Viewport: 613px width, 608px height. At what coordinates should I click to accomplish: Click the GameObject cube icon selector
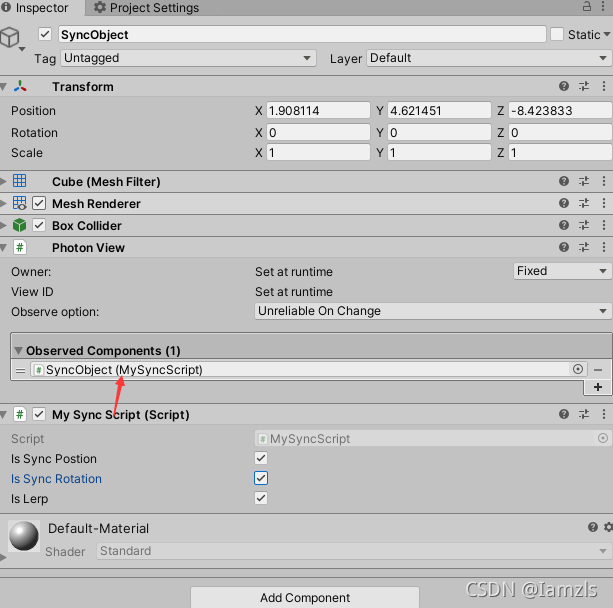(11, 38)
